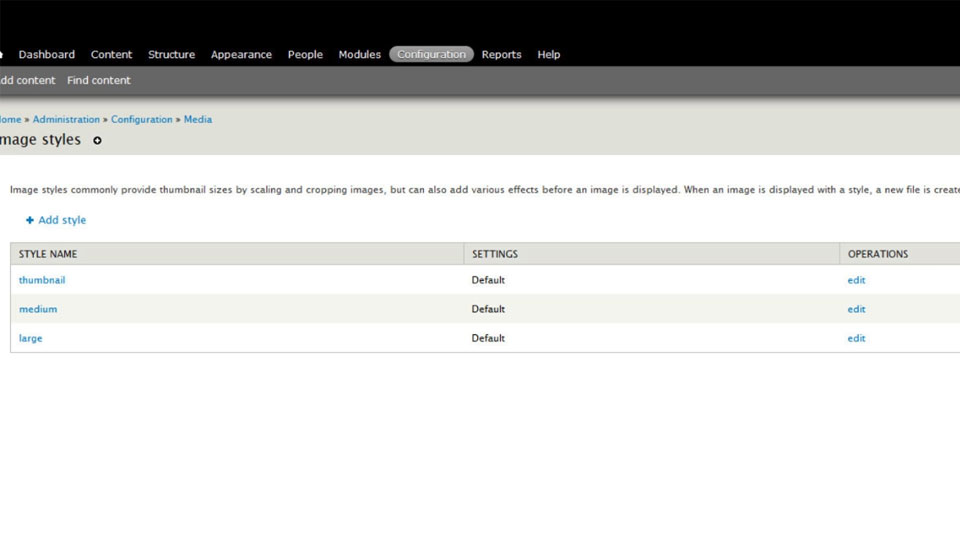
Task: Open the medium image style
Action: point(38,309)
